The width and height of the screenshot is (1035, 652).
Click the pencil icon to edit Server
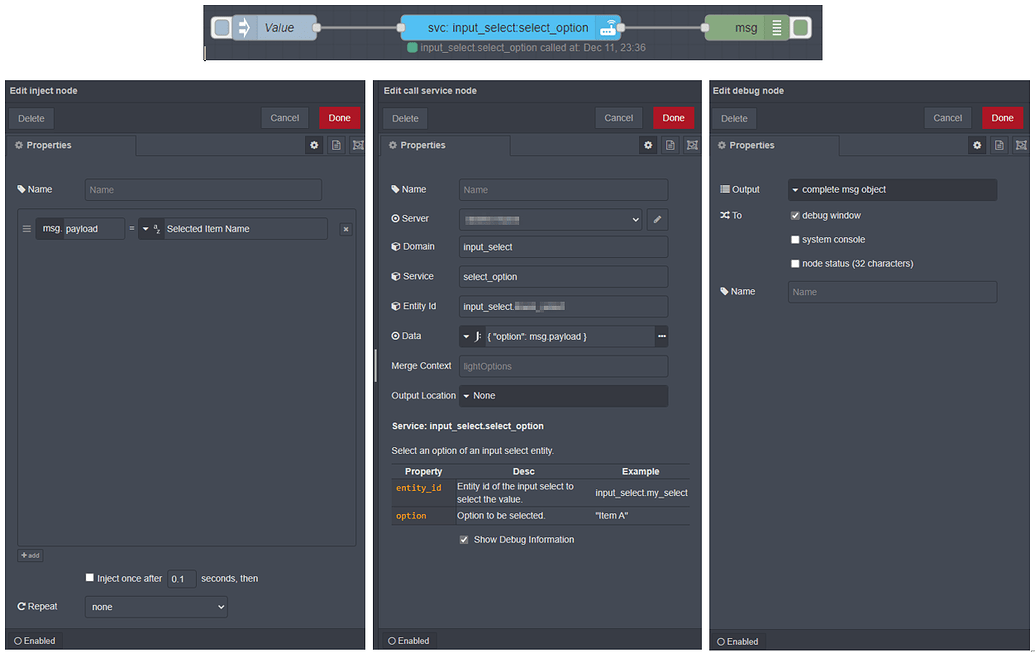click(x=657, y=218)
